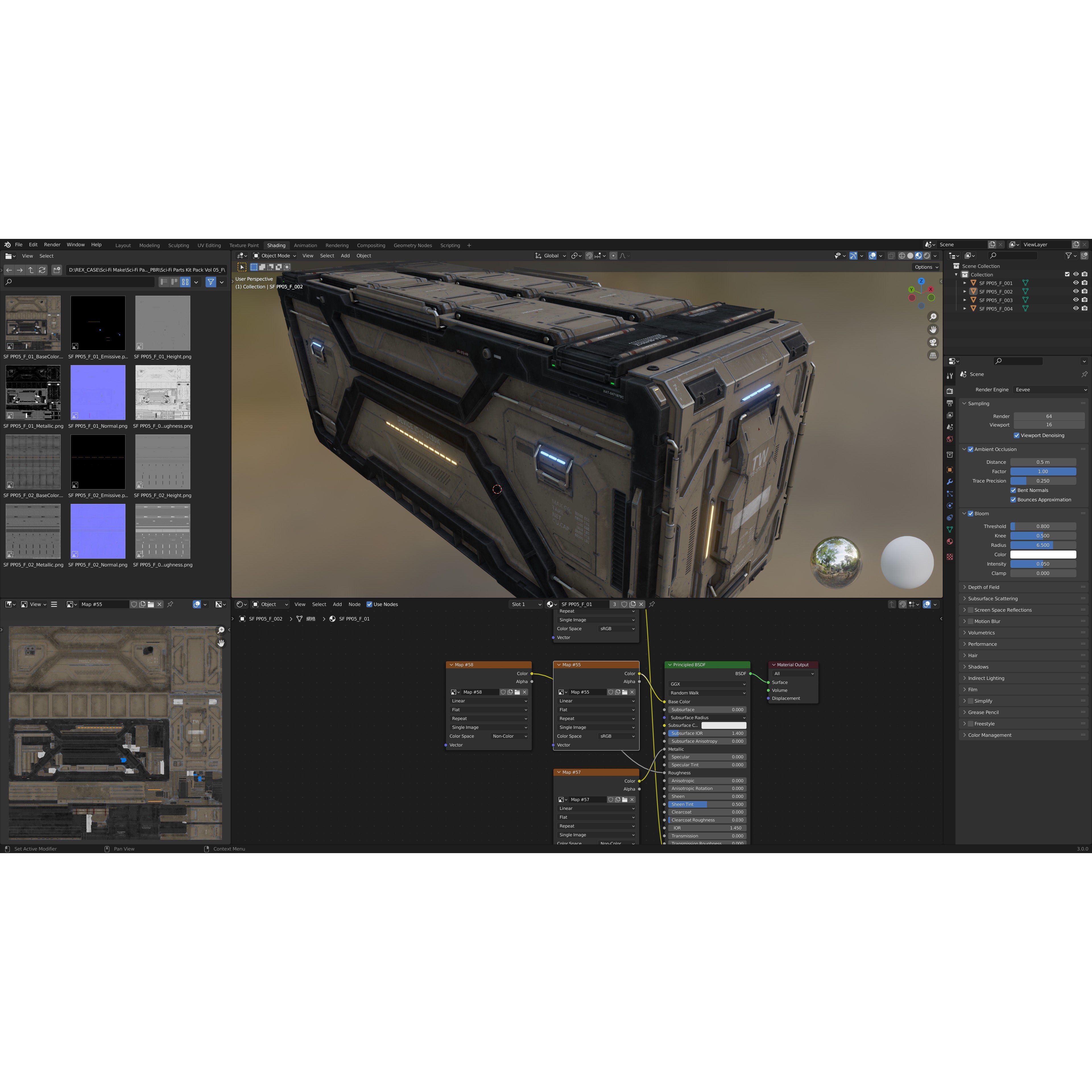Add new collection in the outliner

point(1084,255)
